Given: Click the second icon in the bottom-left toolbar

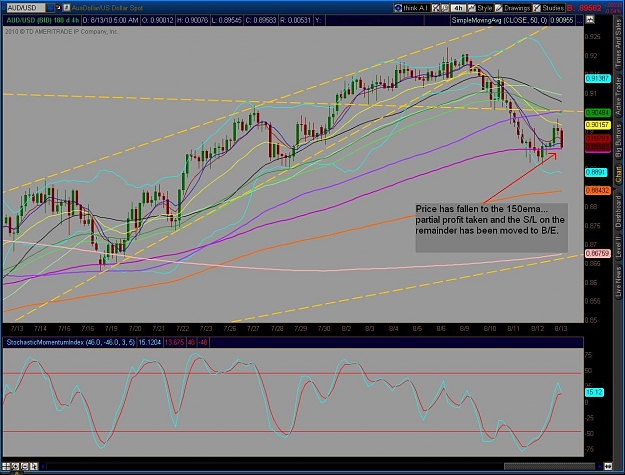Looking at the screenshot, I should coord(15,466).
